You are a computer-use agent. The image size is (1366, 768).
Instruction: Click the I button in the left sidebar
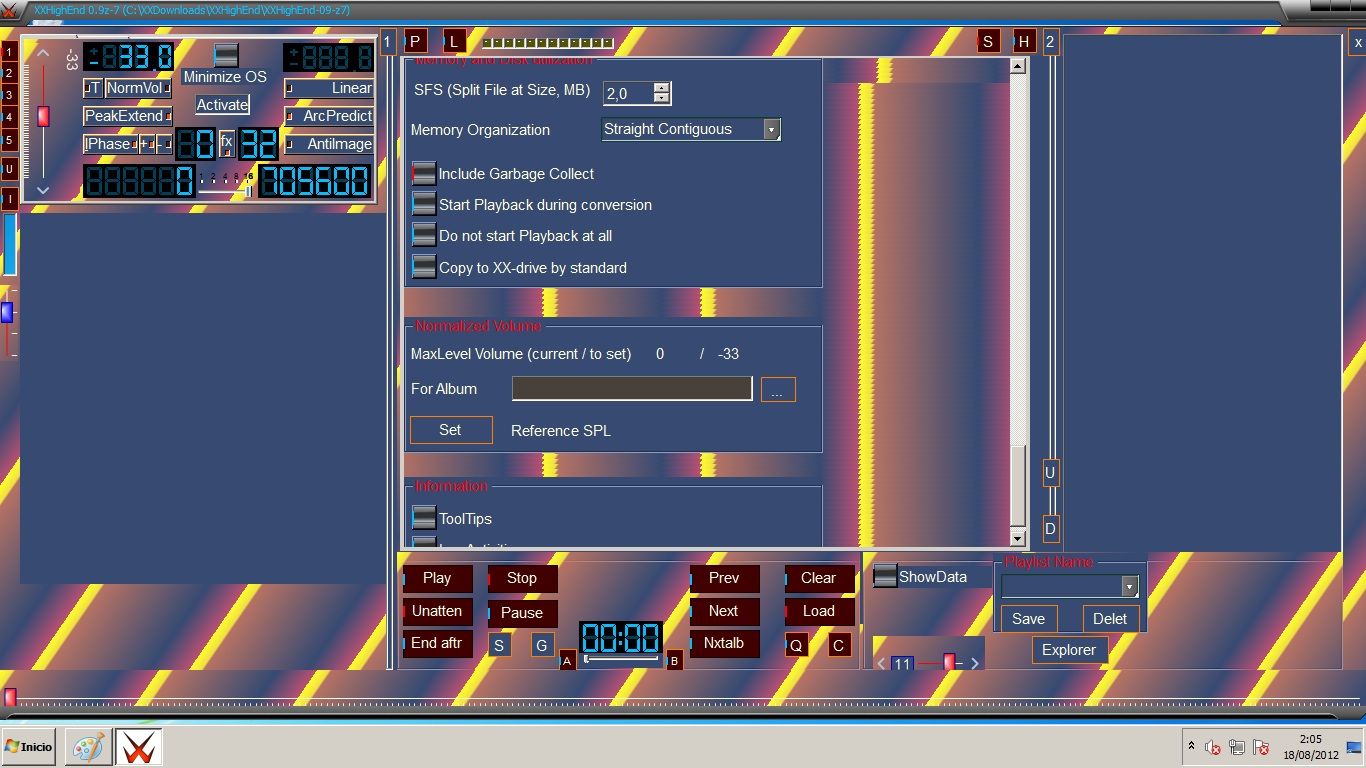coord(8,199)
